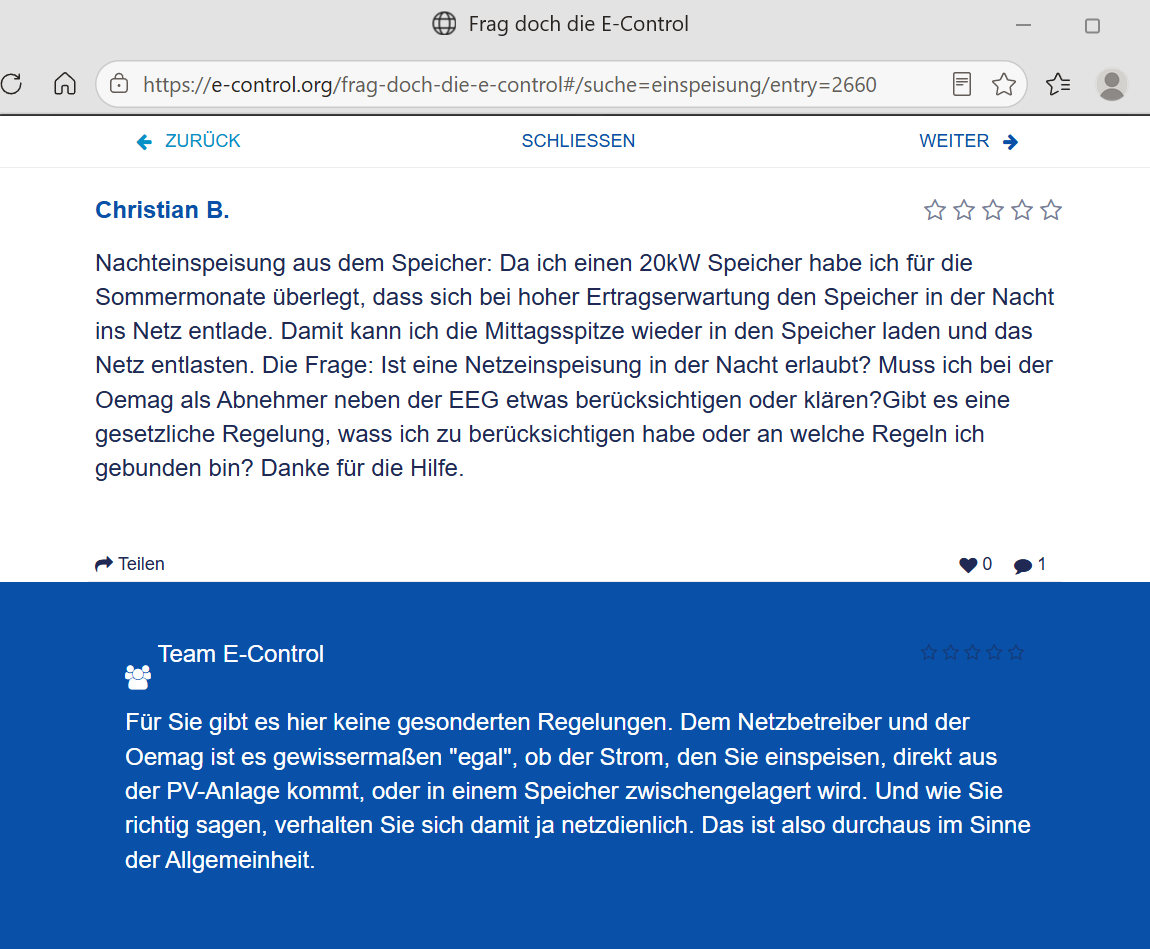Reload the page with the refresh icon
Screen dimensions: 1150x949
tap(11, 84)
